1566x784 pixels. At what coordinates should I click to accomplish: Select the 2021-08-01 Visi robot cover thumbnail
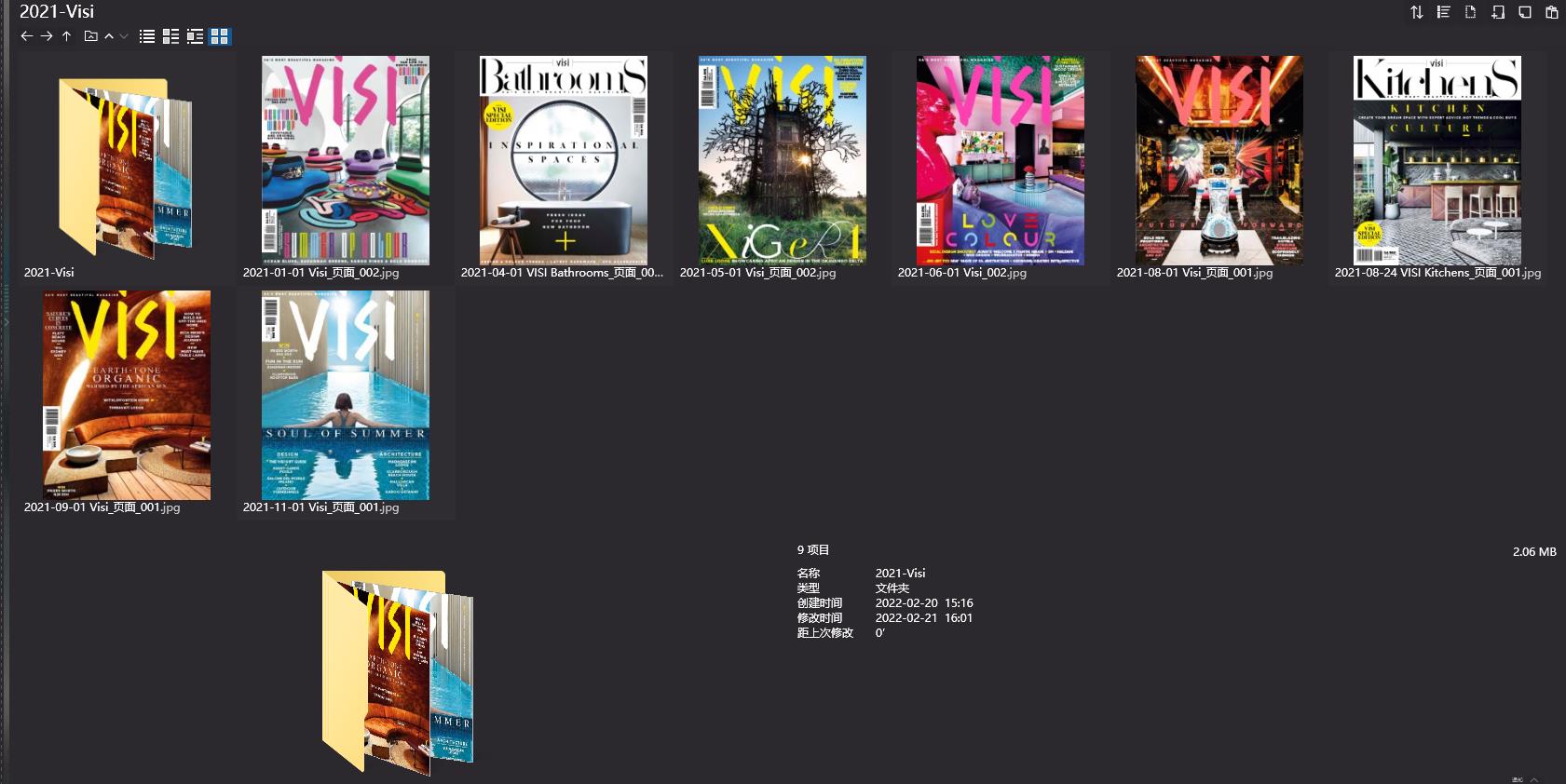[1219, 160]
